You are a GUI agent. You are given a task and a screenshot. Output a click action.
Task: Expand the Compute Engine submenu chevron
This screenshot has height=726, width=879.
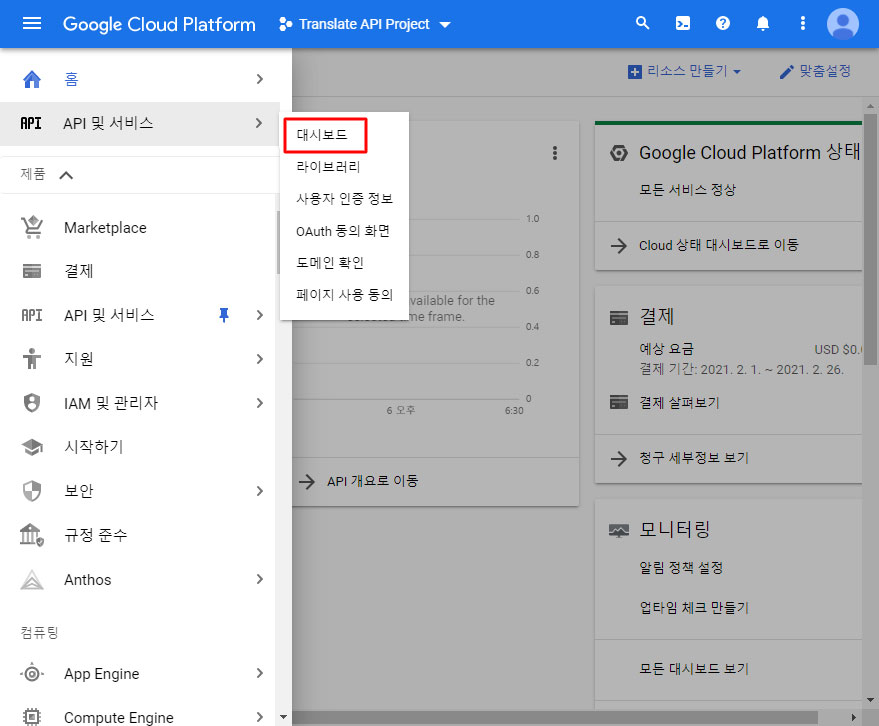point(260,716)
